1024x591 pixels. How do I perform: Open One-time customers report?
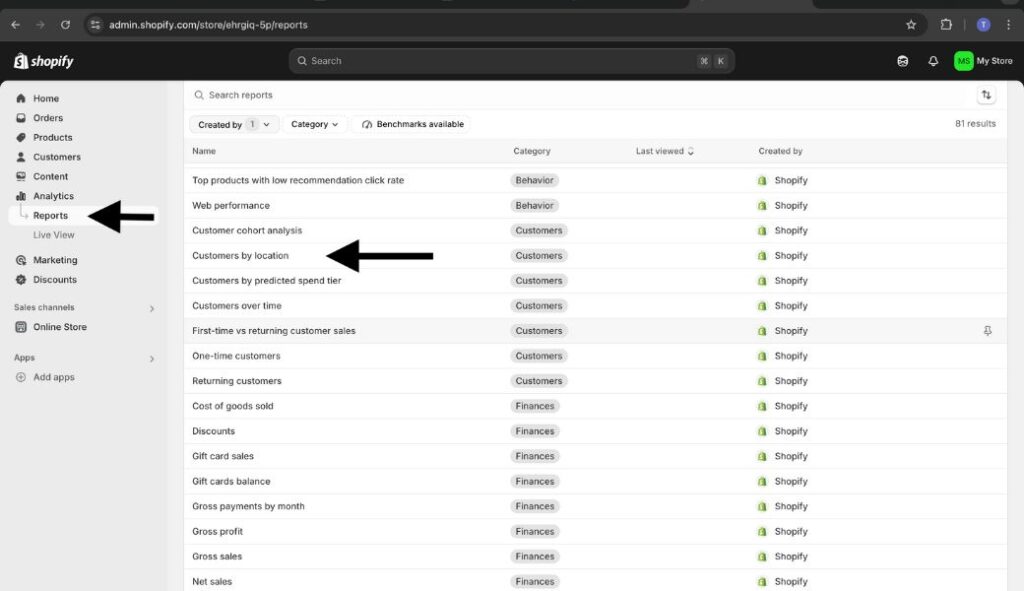236,356
